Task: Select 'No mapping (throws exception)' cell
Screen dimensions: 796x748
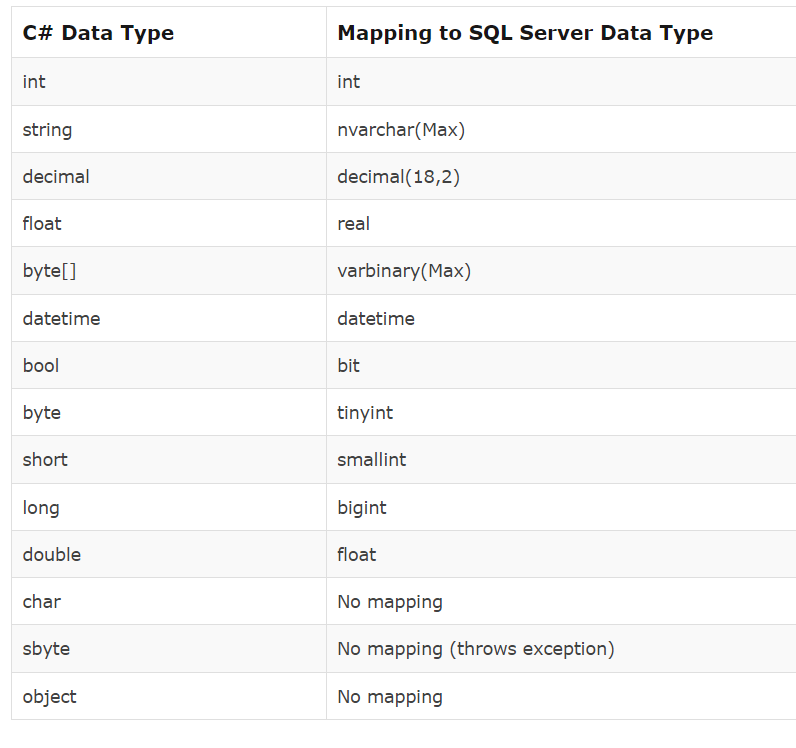Action: (x=561, y=648)
